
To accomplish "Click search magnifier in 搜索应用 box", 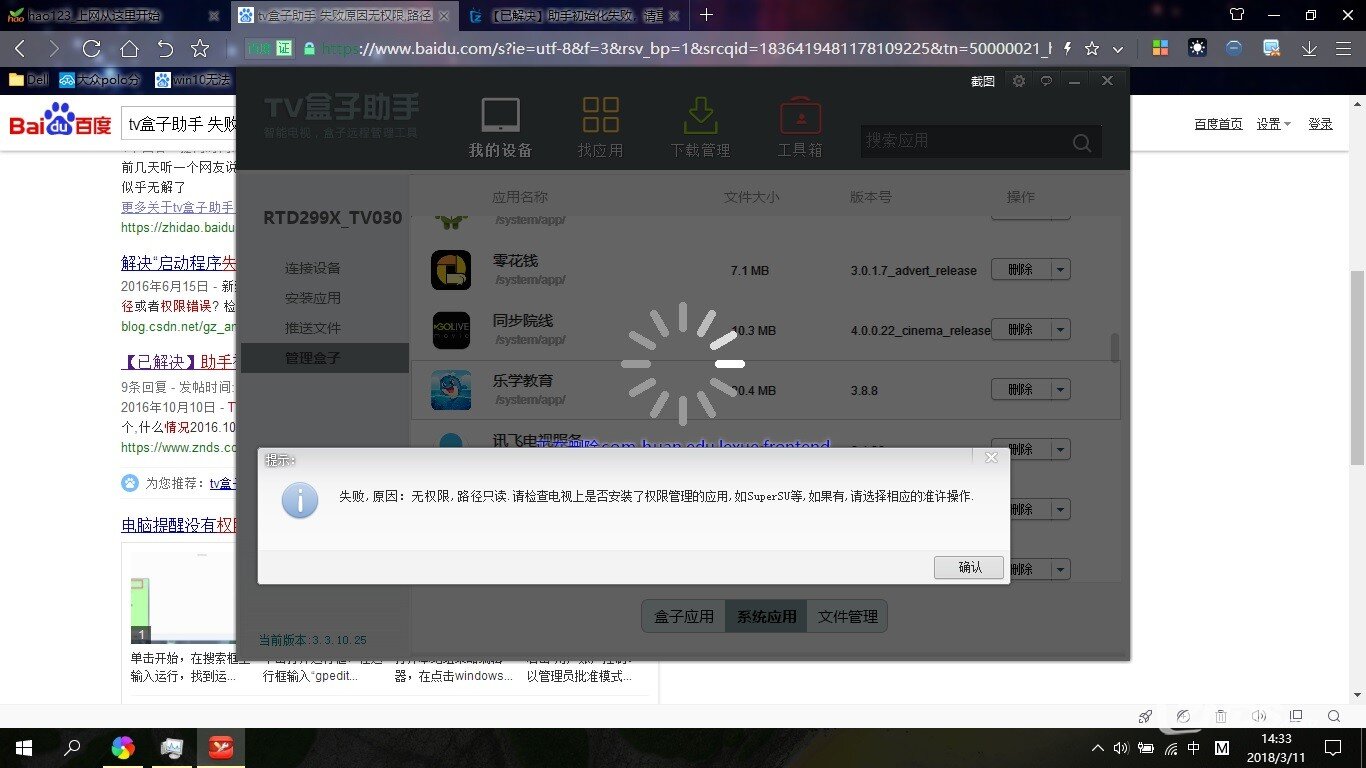I will (x=1082, y=143).
